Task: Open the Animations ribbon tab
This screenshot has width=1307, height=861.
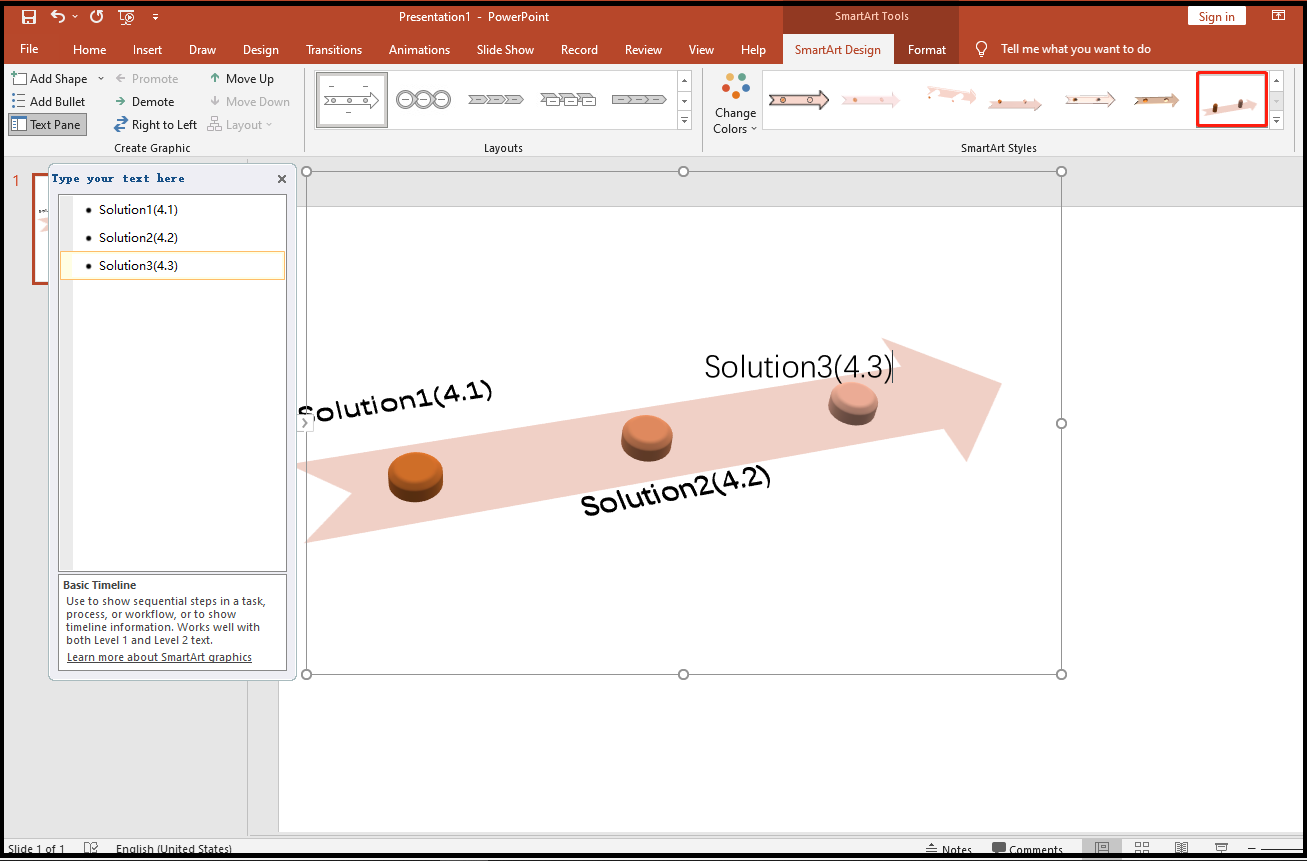Action: pyautogui.click(x=419, y=49)
